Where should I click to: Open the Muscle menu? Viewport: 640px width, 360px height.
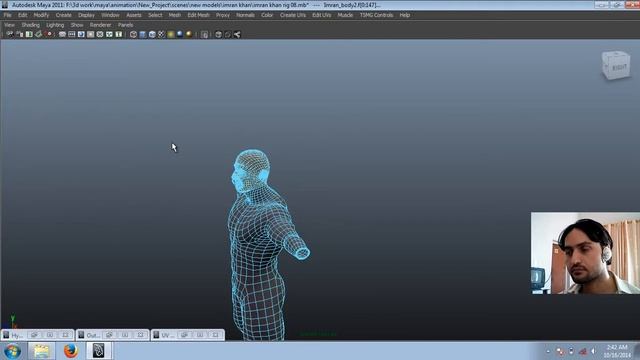coord(345,15)
